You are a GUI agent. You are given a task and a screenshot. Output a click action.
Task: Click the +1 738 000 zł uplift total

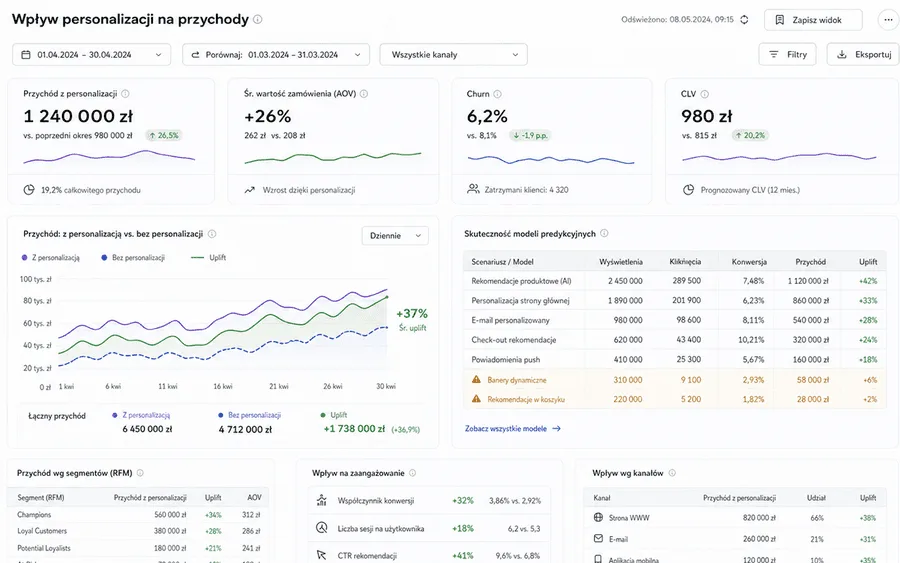pyautogui.click(x=354, y=429)
